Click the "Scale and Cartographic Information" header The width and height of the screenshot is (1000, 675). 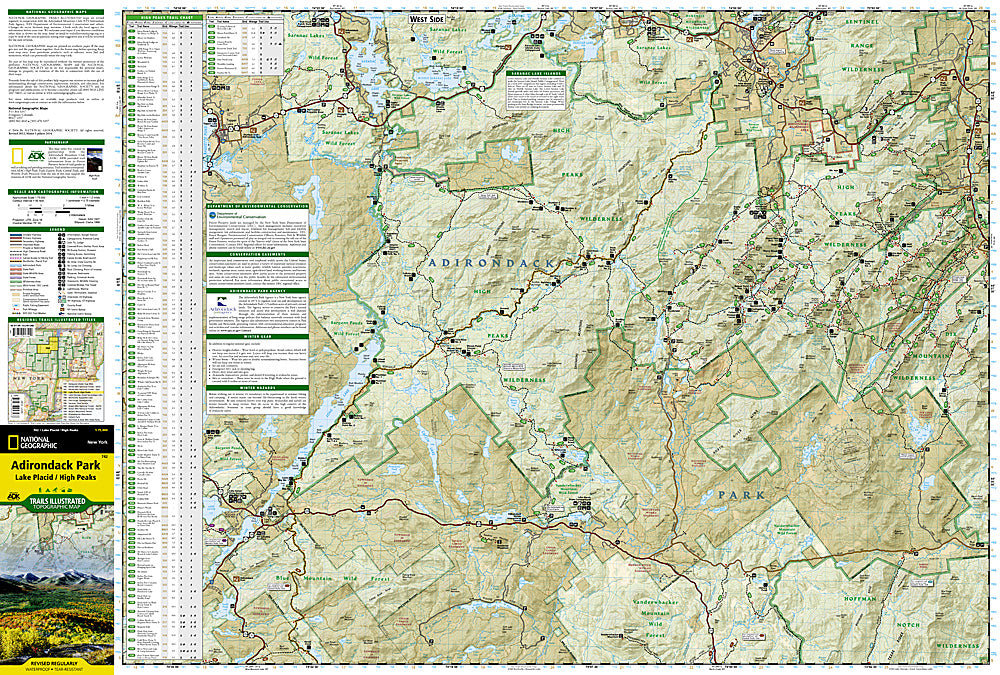click(x=56, y=192)
